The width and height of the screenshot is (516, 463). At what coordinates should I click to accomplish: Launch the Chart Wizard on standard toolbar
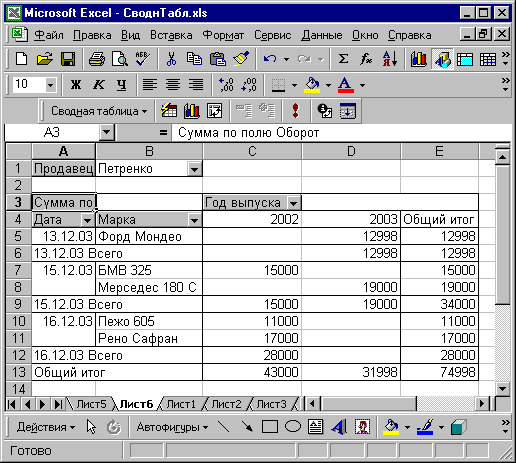click(419, 59)
